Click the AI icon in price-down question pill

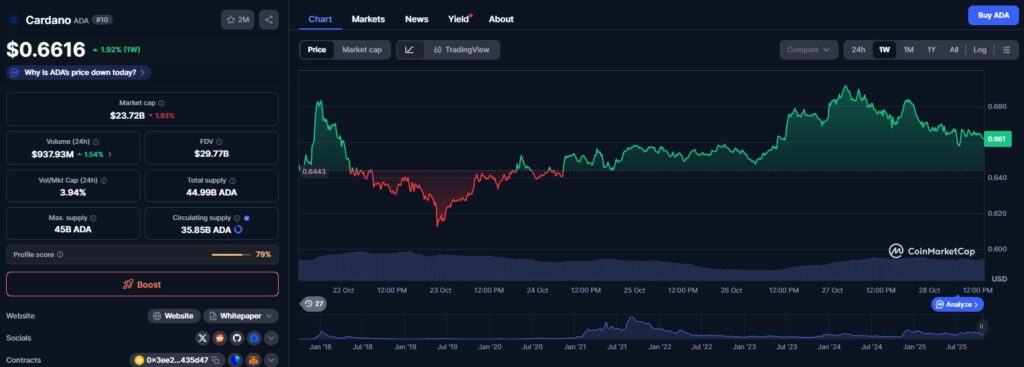pyautogui.click(x=15, y=72)
